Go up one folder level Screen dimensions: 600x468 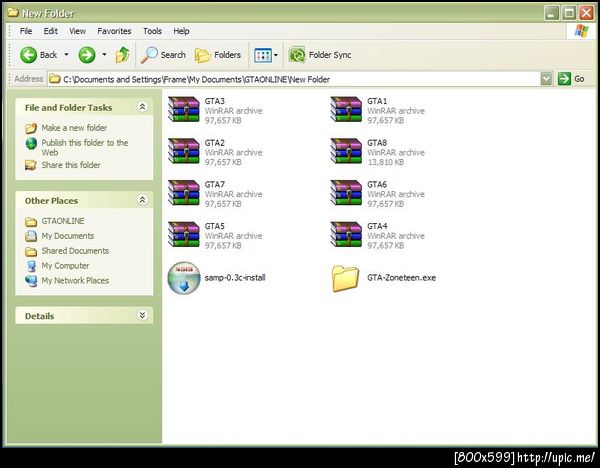click(123, 55)
